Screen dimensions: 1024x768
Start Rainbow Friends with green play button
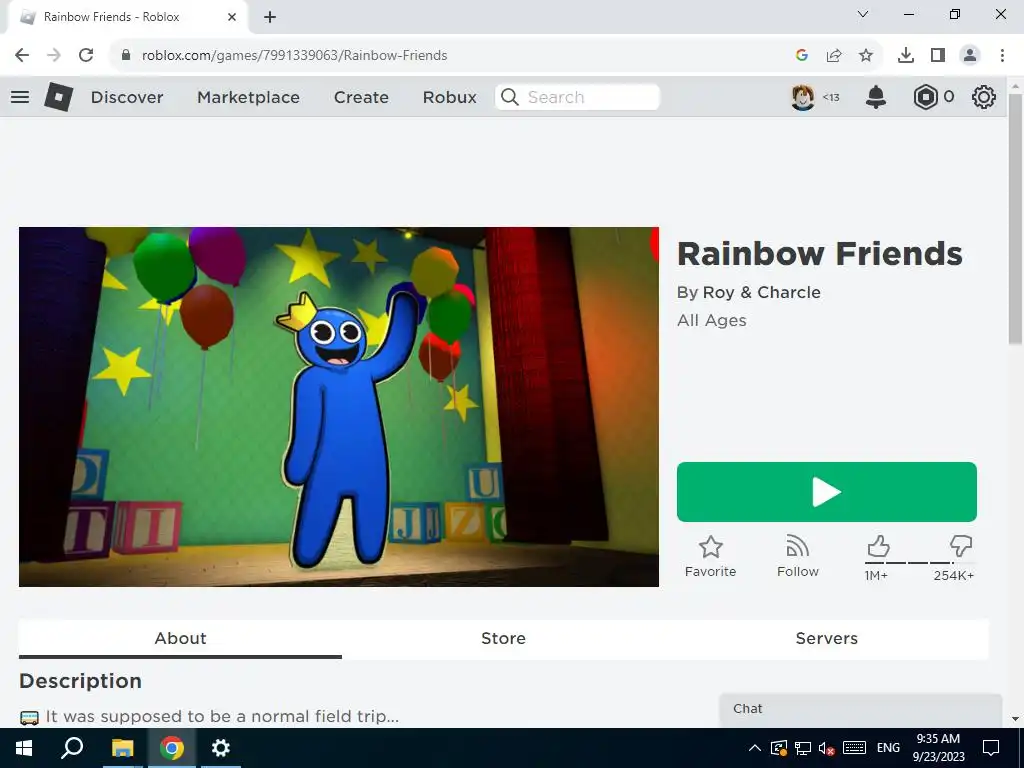click(x=826, y=492)
